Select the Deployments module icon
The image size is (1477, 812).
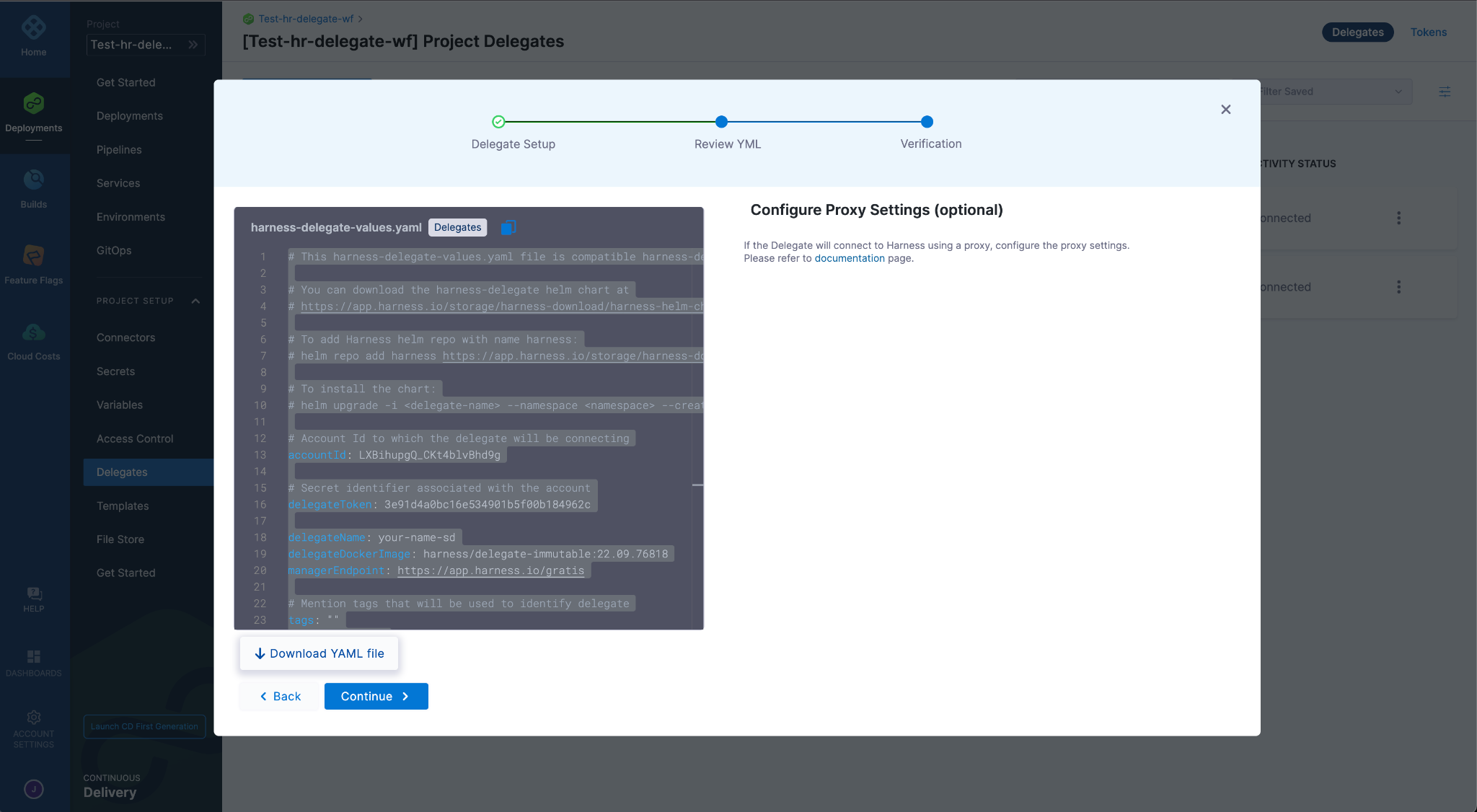[34, 103]
